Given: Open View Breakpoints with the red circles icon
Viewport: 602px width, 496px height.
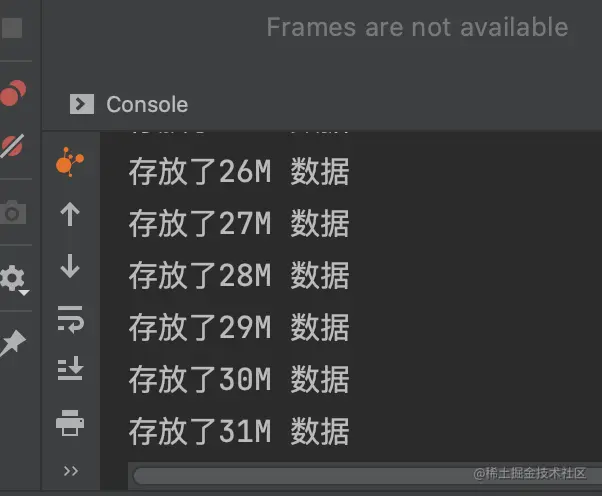Looking at the screenshot, I should (13, 93).
